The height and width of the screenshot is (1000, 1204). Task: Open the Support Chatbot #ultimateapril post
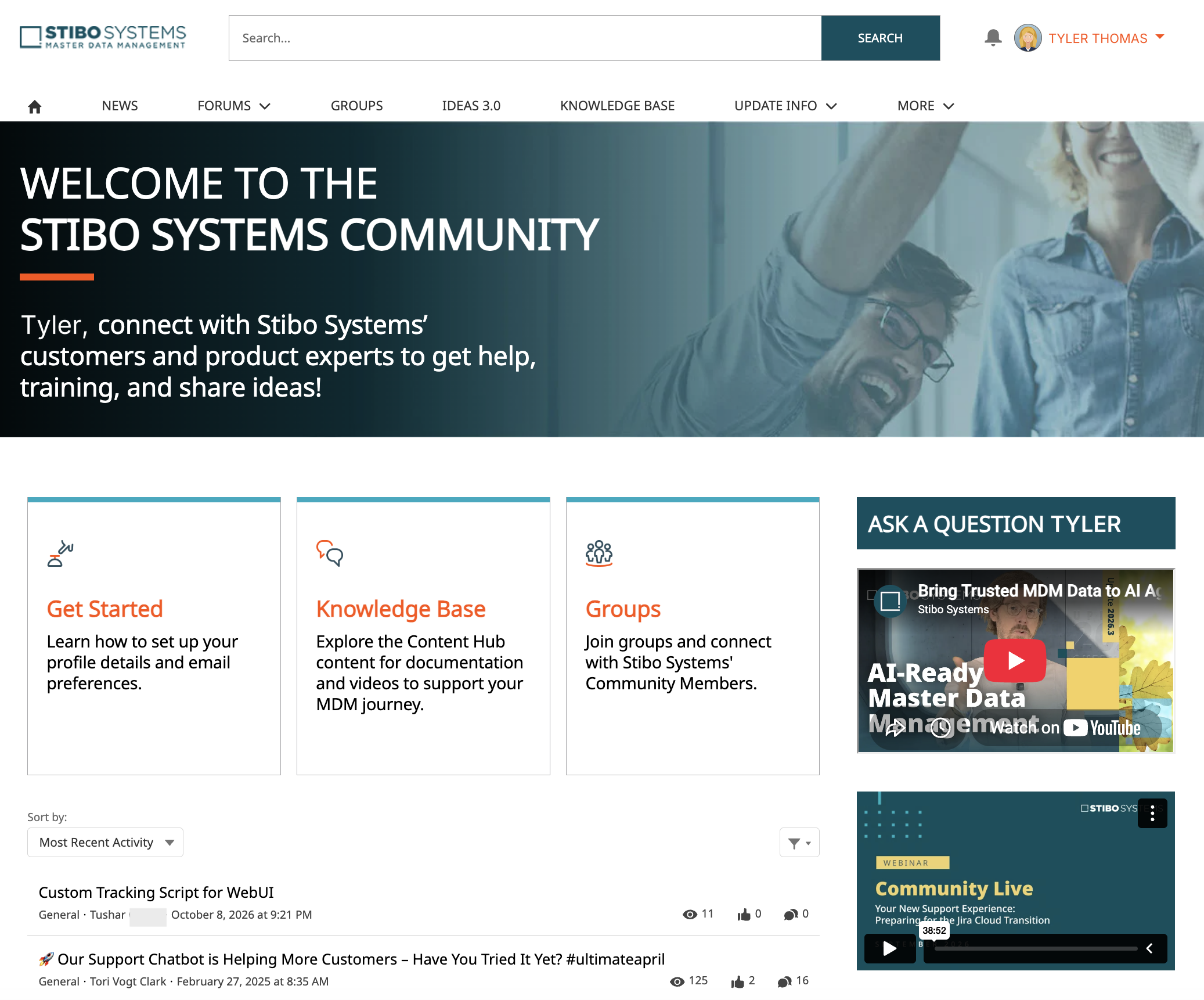pyautogui.click(x=352, y=959)
